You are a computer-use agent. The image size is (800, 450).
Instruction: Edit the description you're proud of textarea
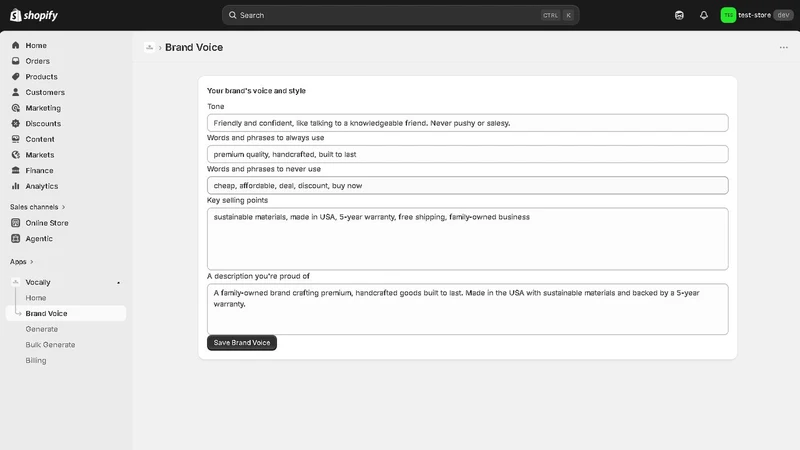pyautogui.click(x=467, y=309)
